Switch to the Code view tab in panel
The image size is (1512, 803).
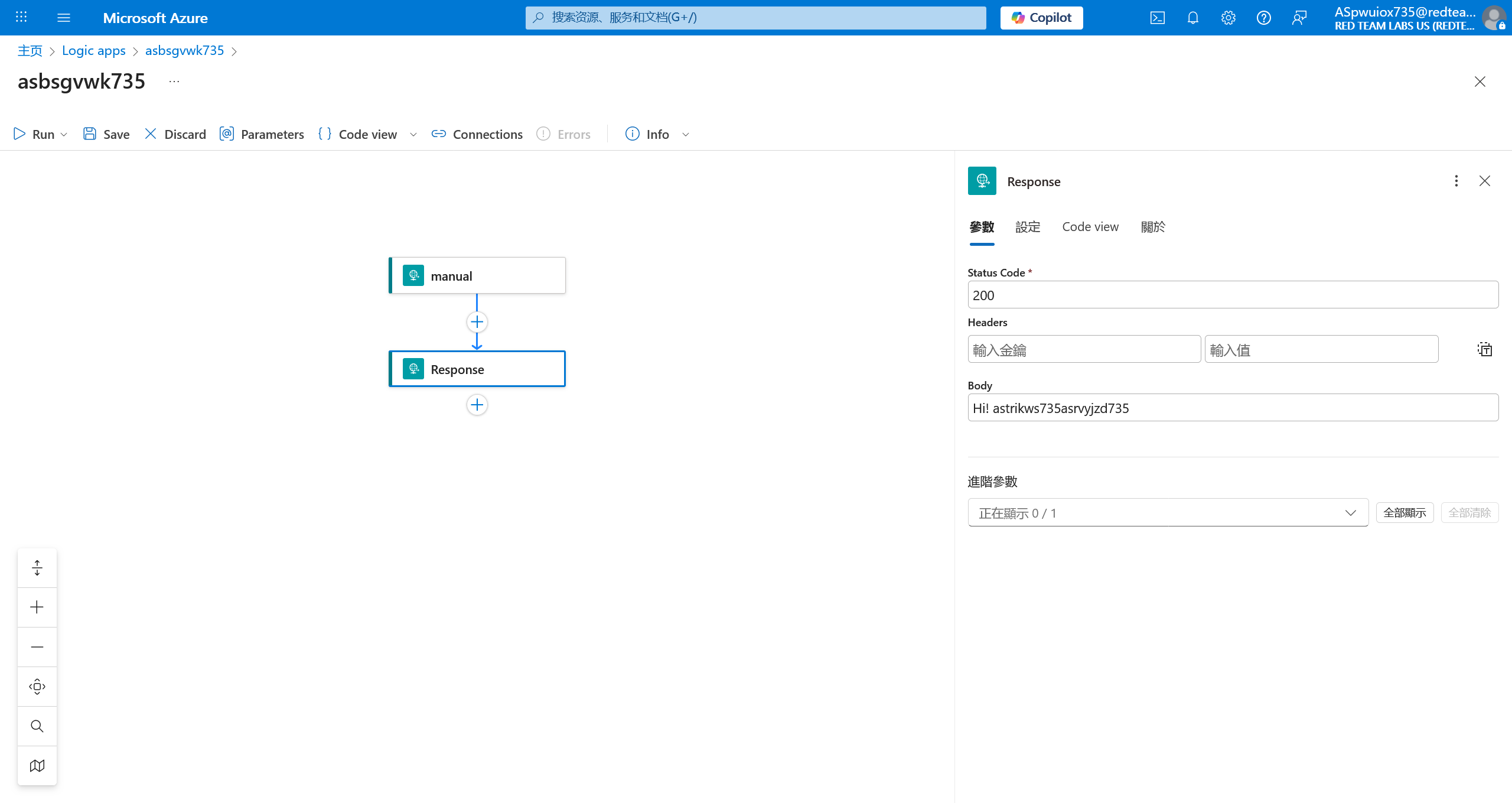click(x=1090, y=227)
